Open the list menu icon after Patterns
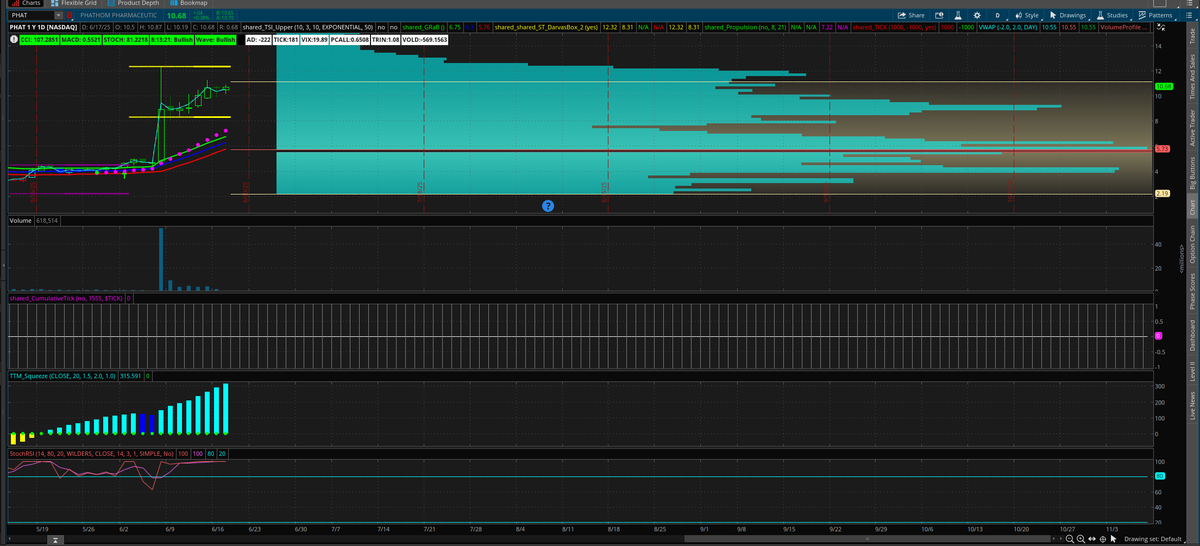 (x=1188, y=15)
